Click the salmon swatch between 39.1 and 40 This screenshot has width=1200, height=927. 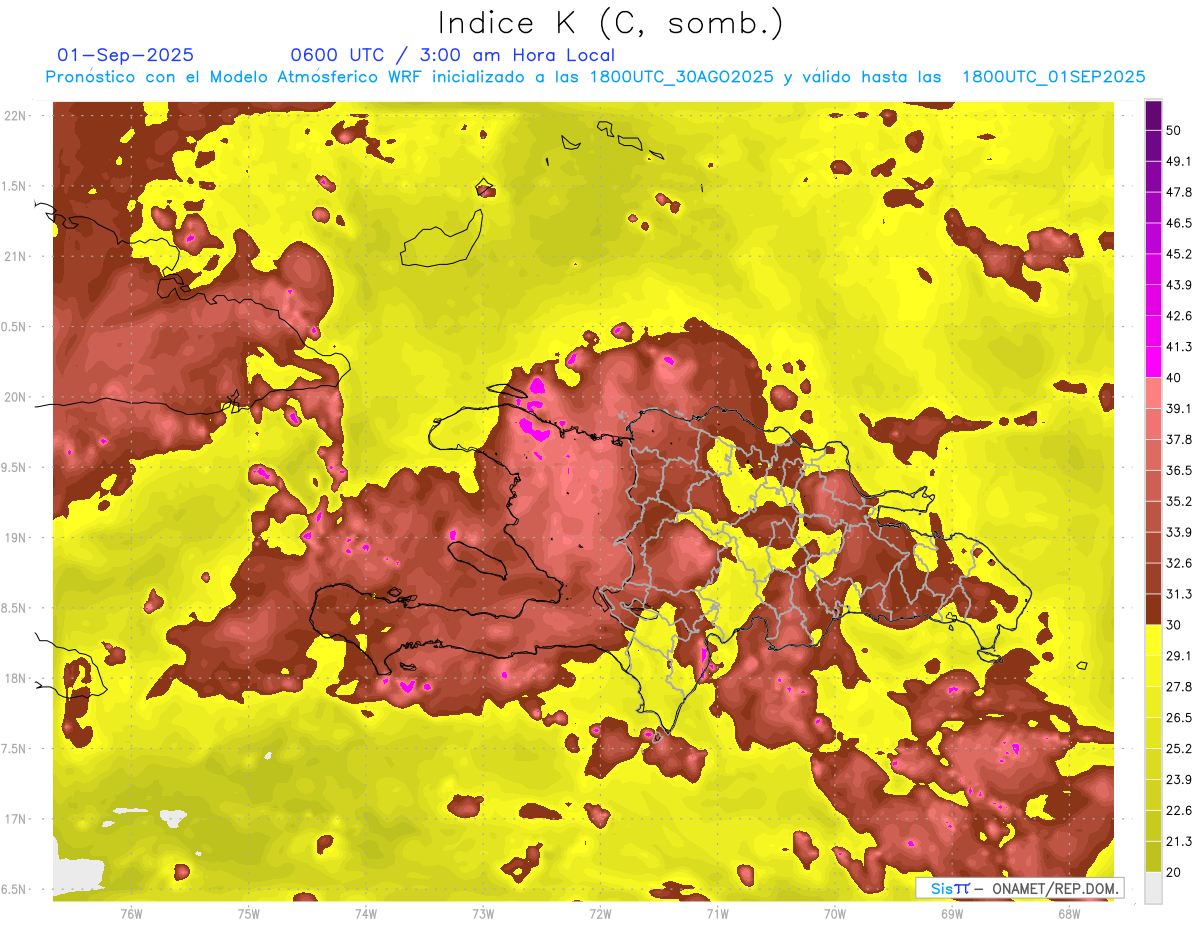click(1153, 393)
